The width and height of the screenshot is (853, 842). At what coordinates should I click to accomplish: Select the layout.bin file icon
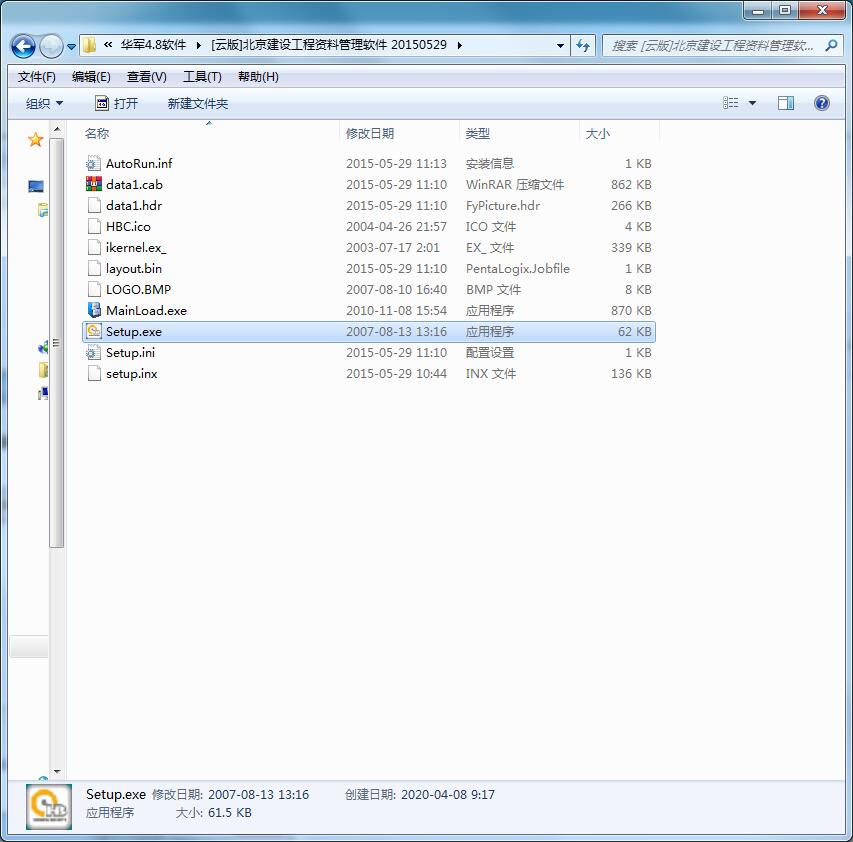[94, 269]
